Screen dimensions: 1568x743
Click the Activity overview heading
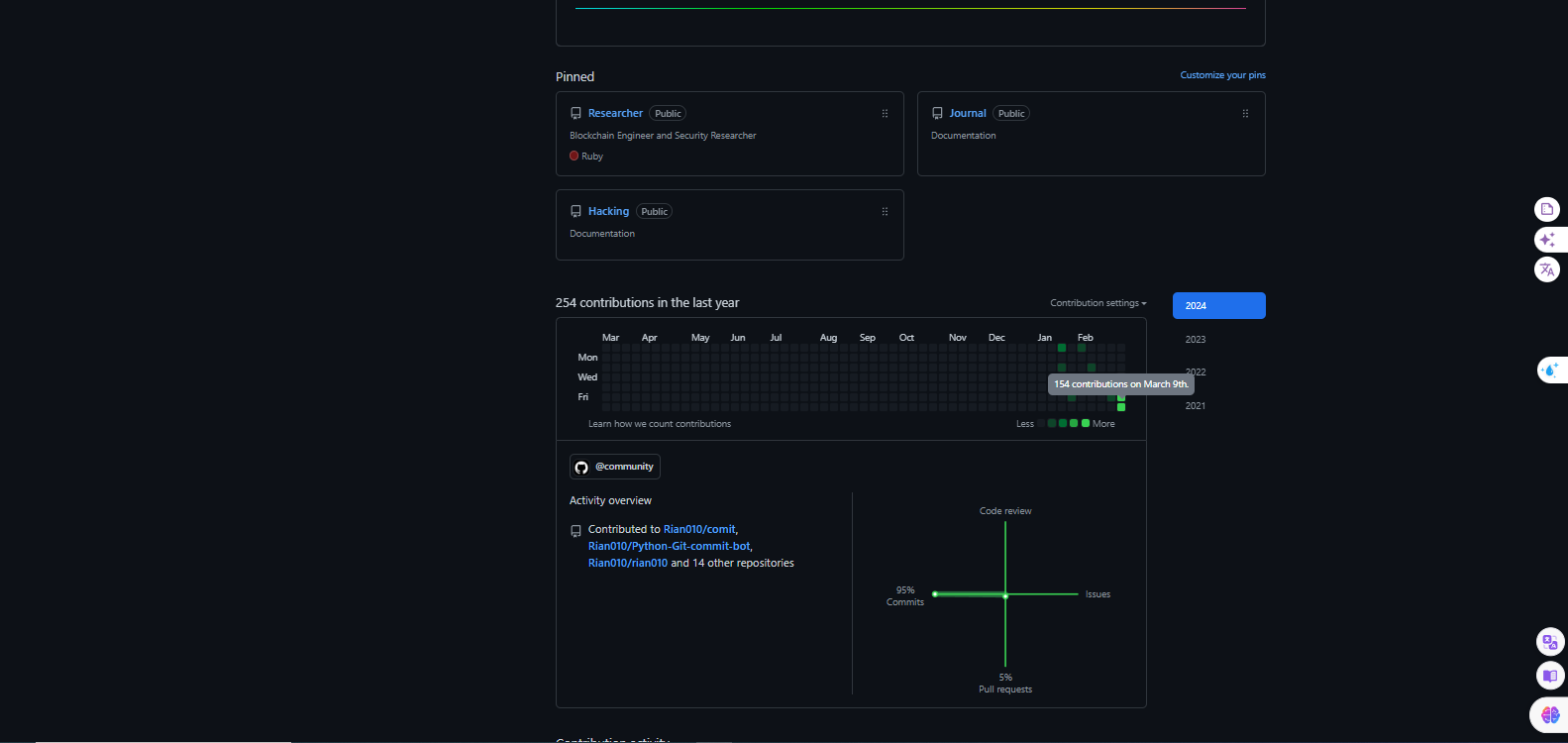point(610,500)
